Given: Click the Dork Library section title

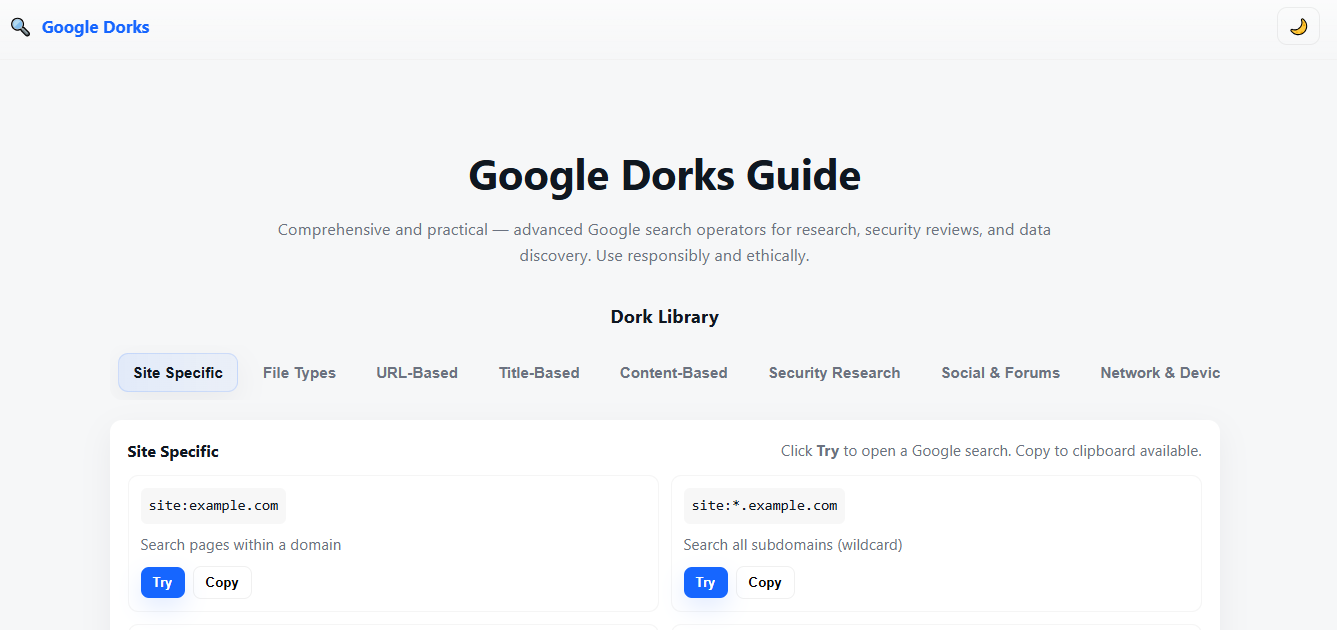Looking at the screenshot, I should [x=664, y=316].
